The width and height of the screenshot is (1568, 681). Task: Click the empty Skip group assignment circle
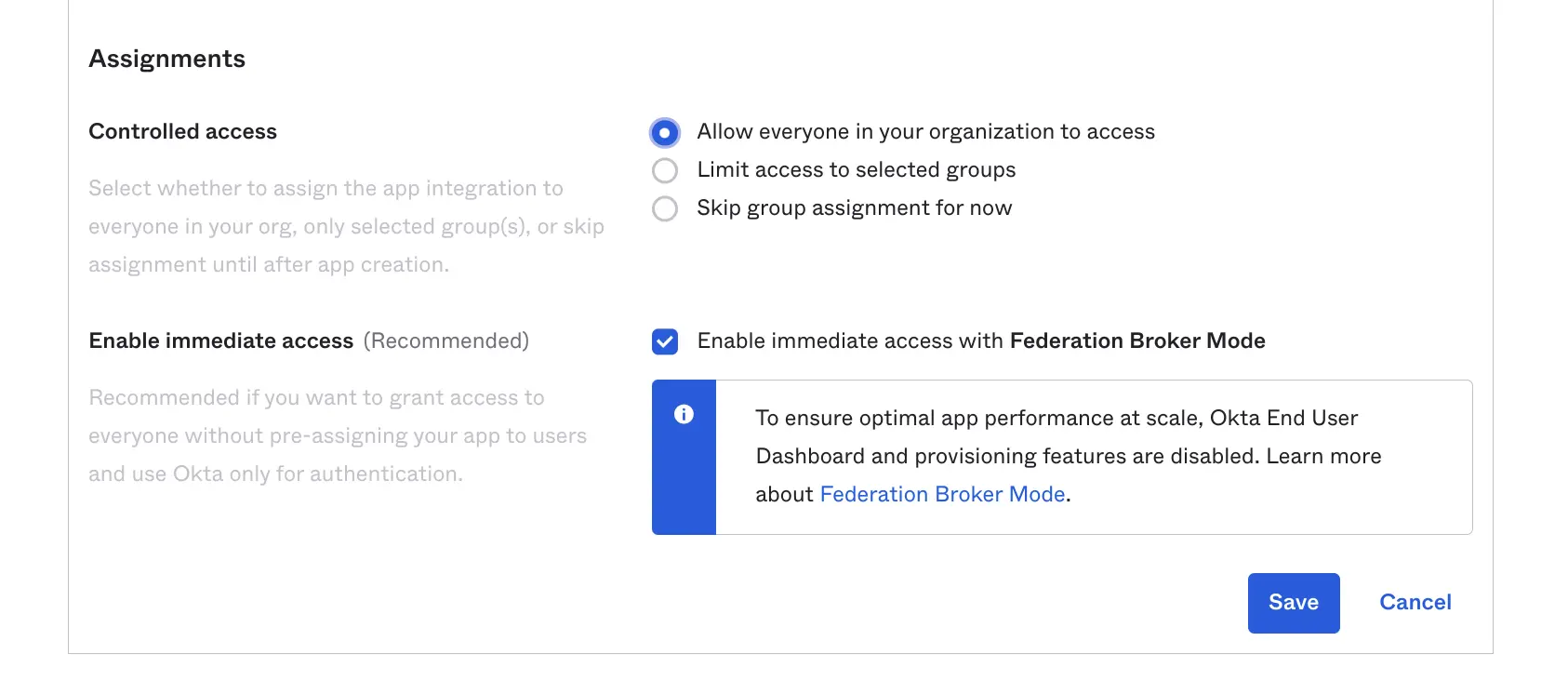(x=664, y=208)
